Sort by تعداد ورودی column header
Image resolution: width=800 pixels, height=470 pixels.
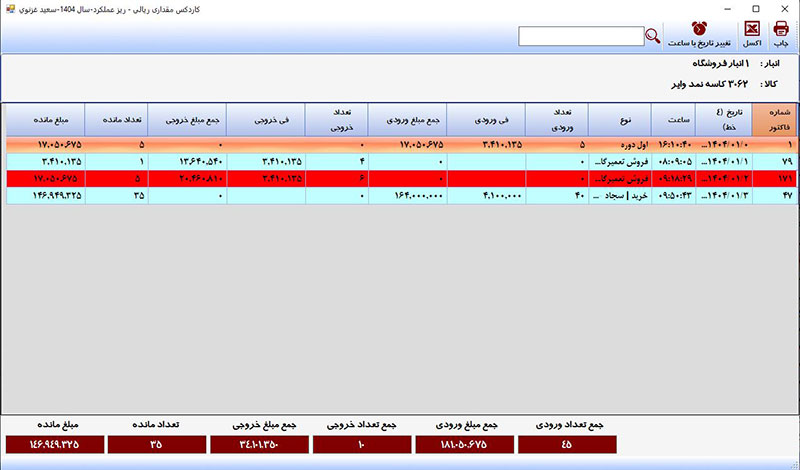[556, 119]
